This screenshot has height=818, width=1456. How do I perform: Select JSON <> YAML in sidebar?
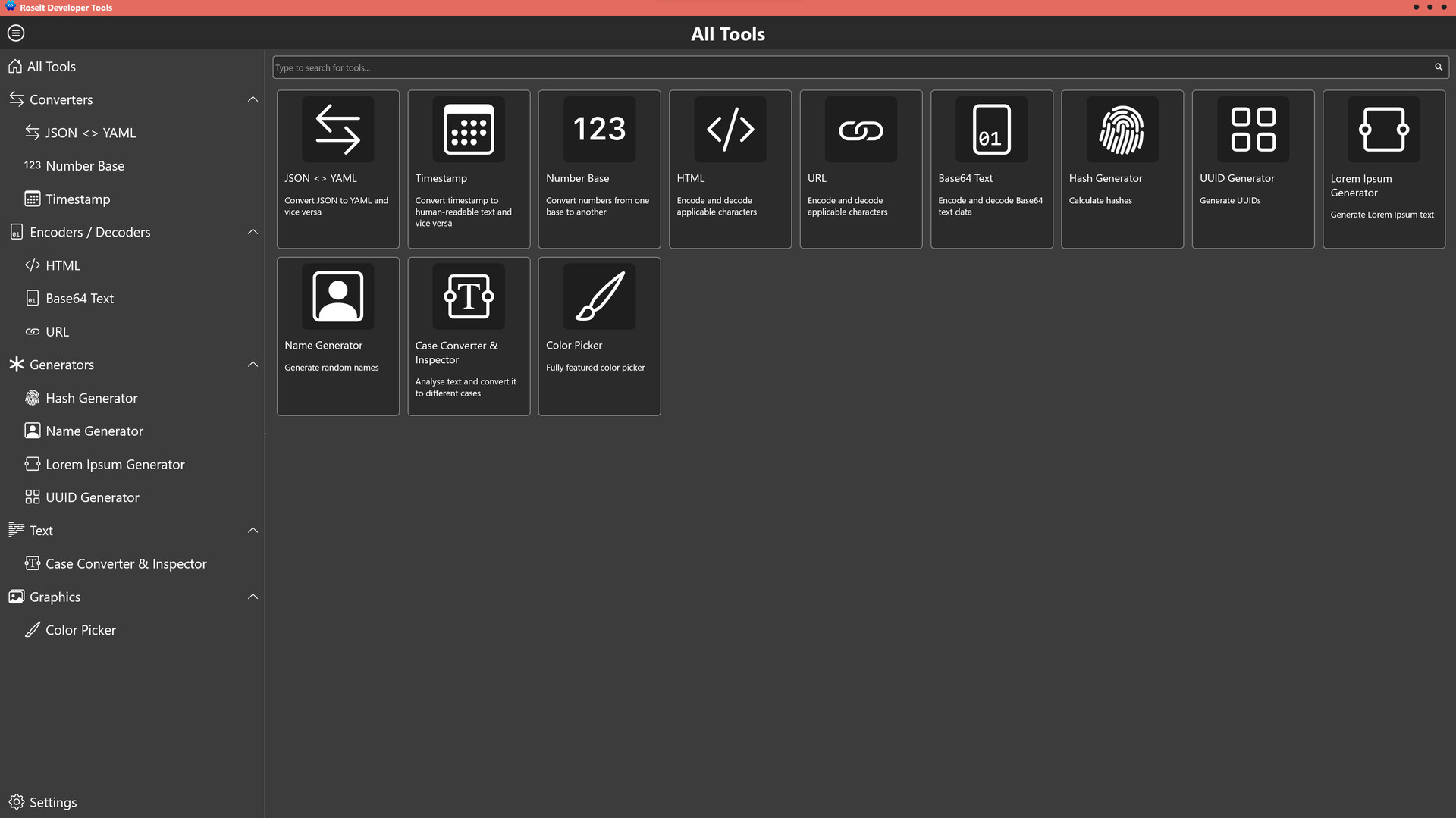(90, 133)
